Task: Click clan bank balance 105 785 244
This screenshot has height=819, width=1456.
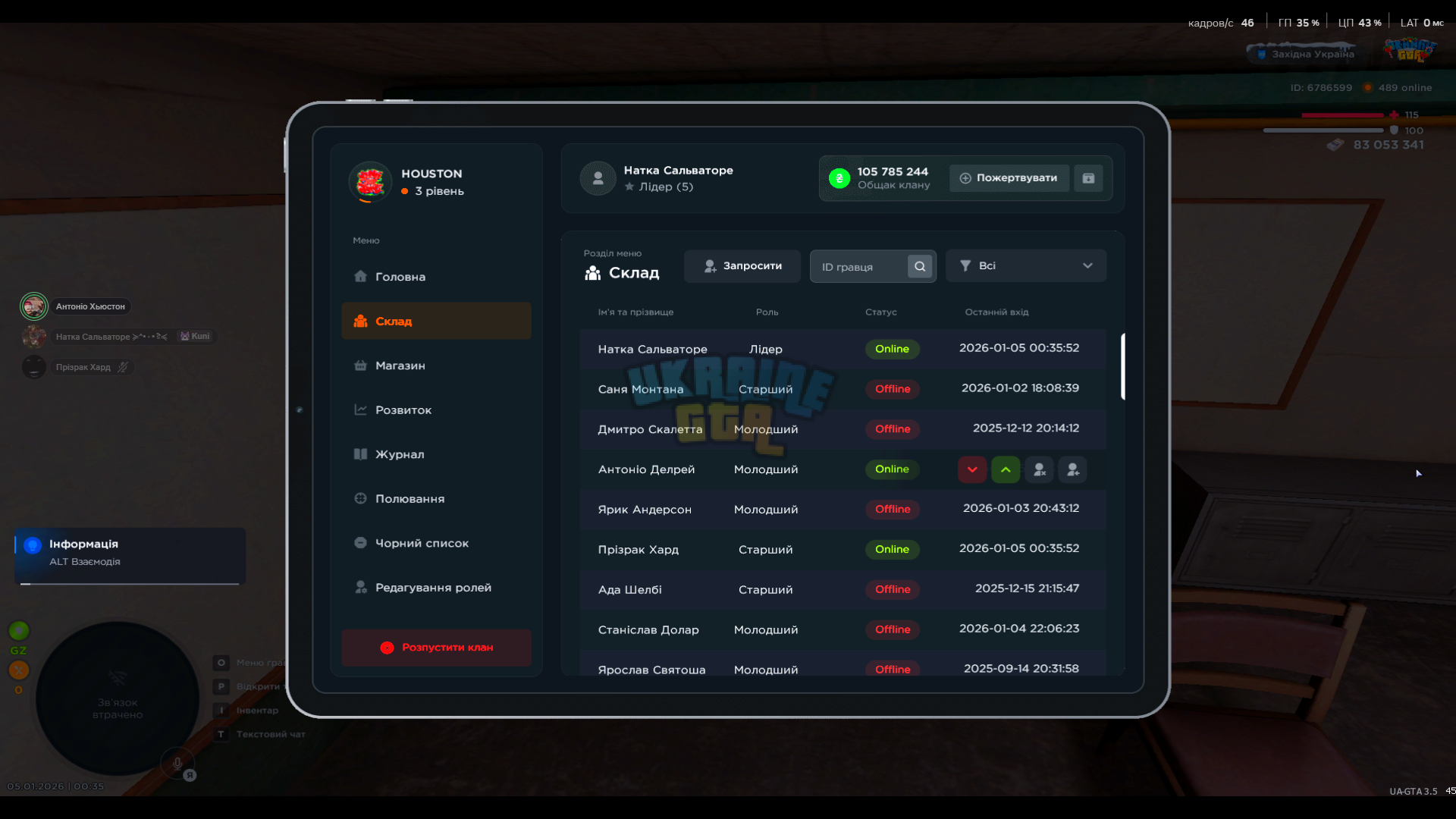Action: tap(893, 172)
